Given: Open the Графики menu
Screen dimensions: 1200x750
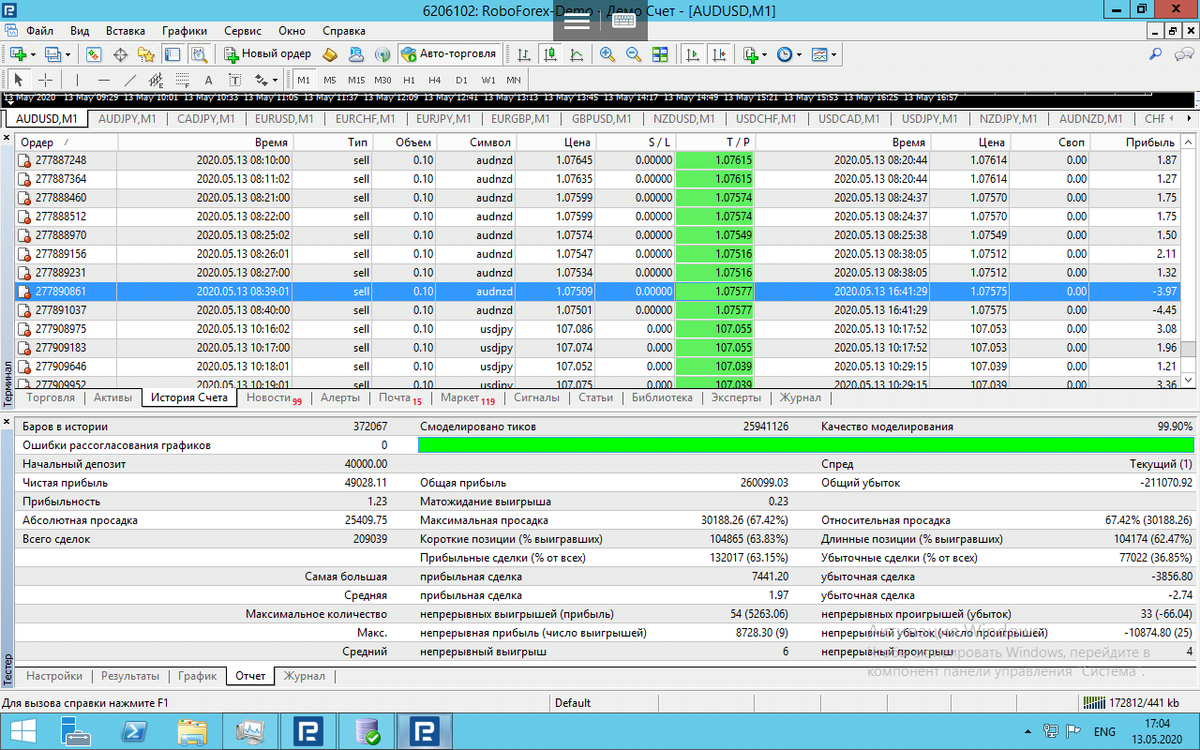Looking at the screenshot, I should (184, 31).
